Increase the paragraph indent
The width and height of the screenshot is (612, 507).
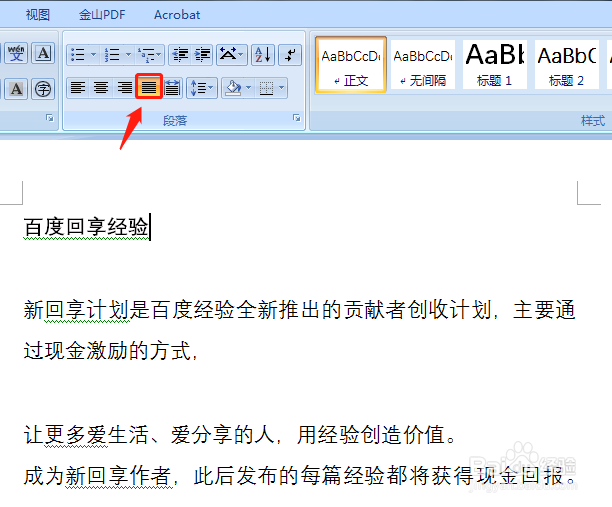(202, 54)
